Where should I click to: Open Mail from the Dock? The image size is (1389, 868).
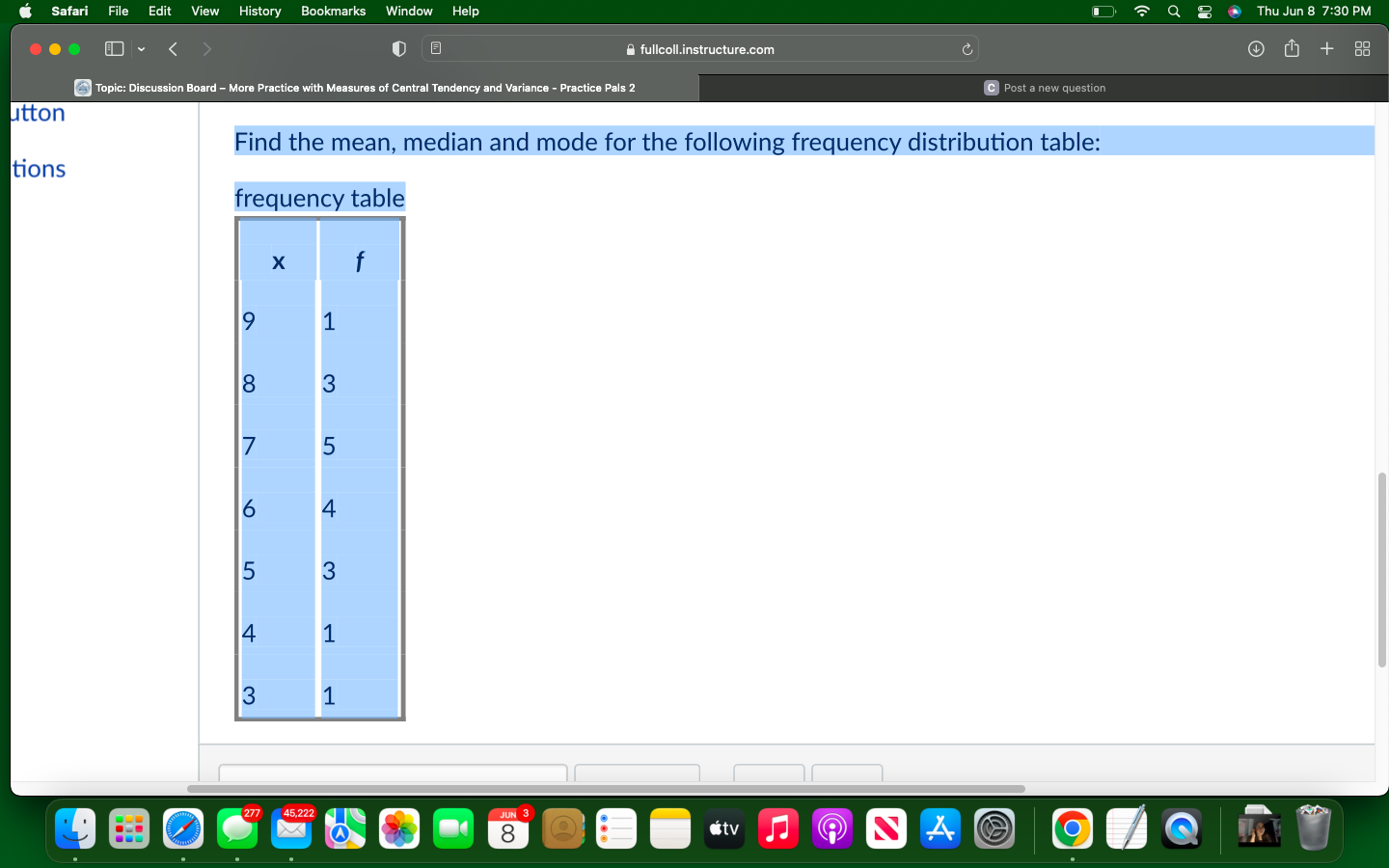pyautogui.click(x=291, y=828)
